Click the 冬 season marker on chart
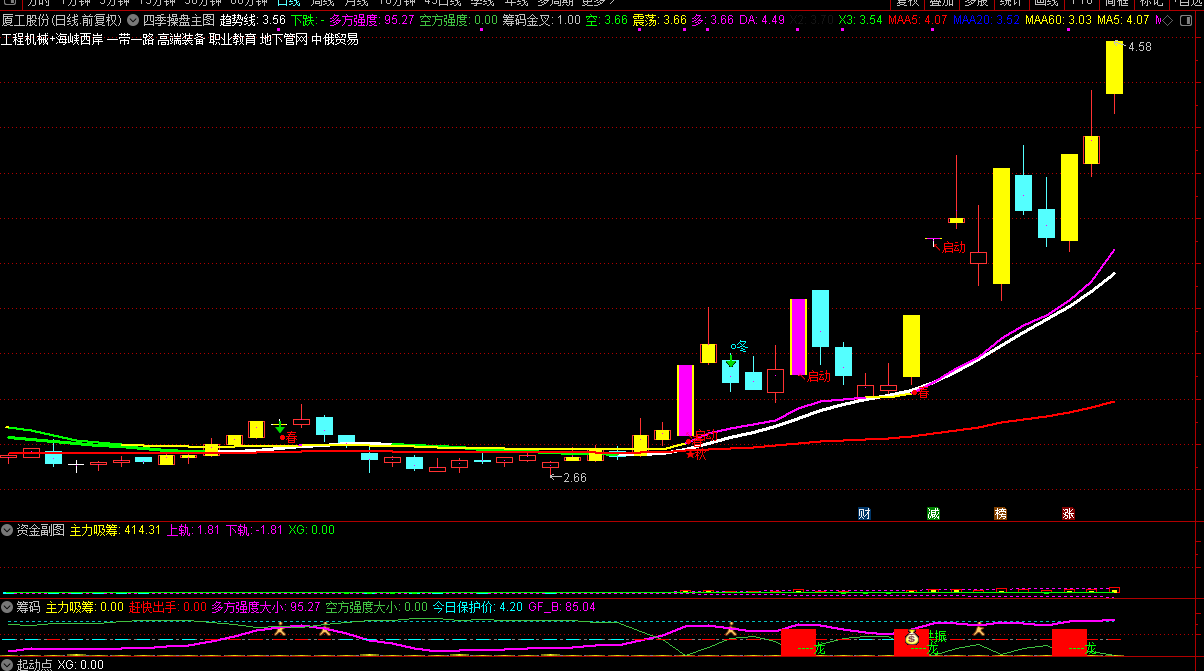The height and width of the screenshot is (671, 1204). coord(739,346)
